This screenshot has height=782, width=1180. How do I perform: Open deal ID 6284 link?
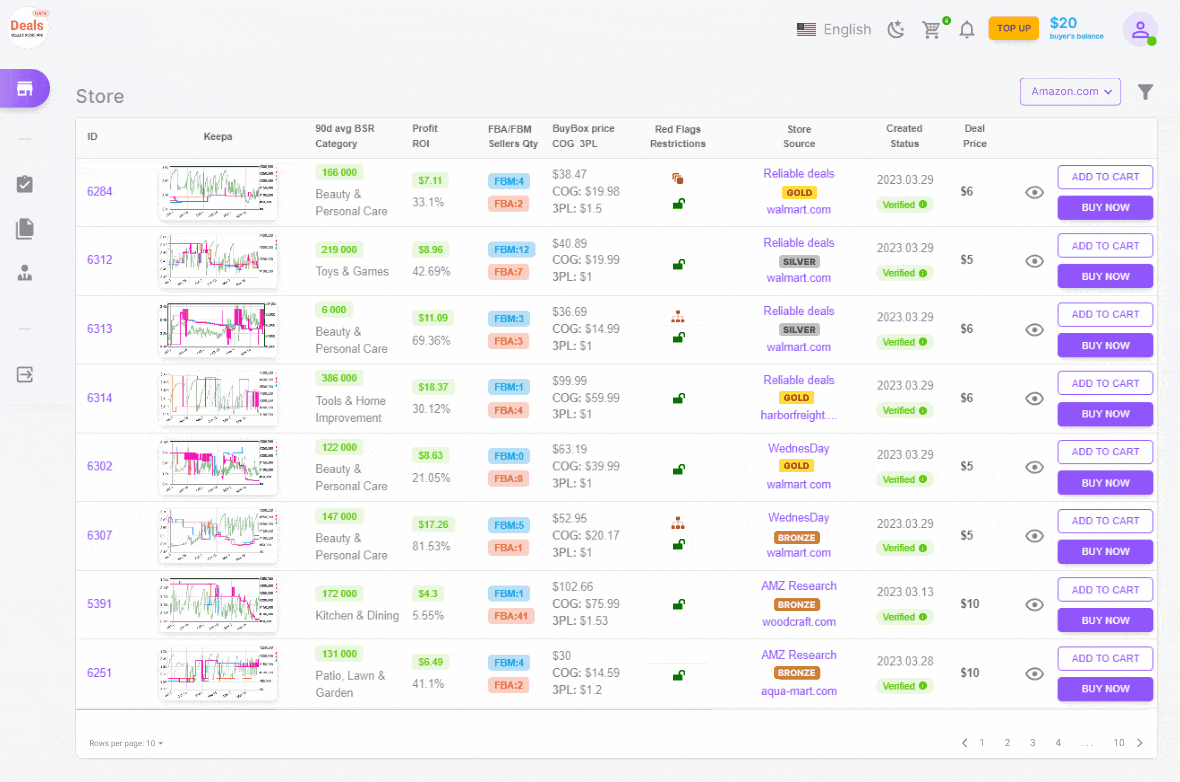pos(99,191)
